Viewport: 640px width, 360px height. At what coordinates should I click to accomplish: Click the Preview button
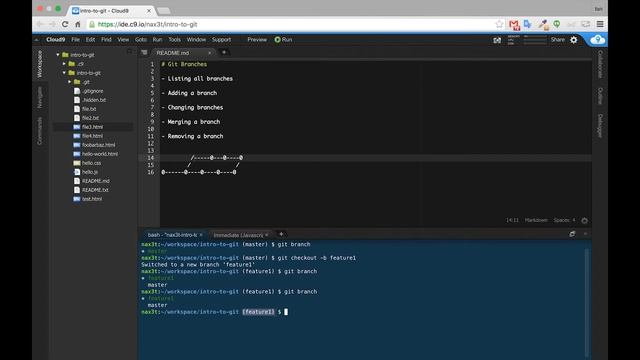point(257,40)
